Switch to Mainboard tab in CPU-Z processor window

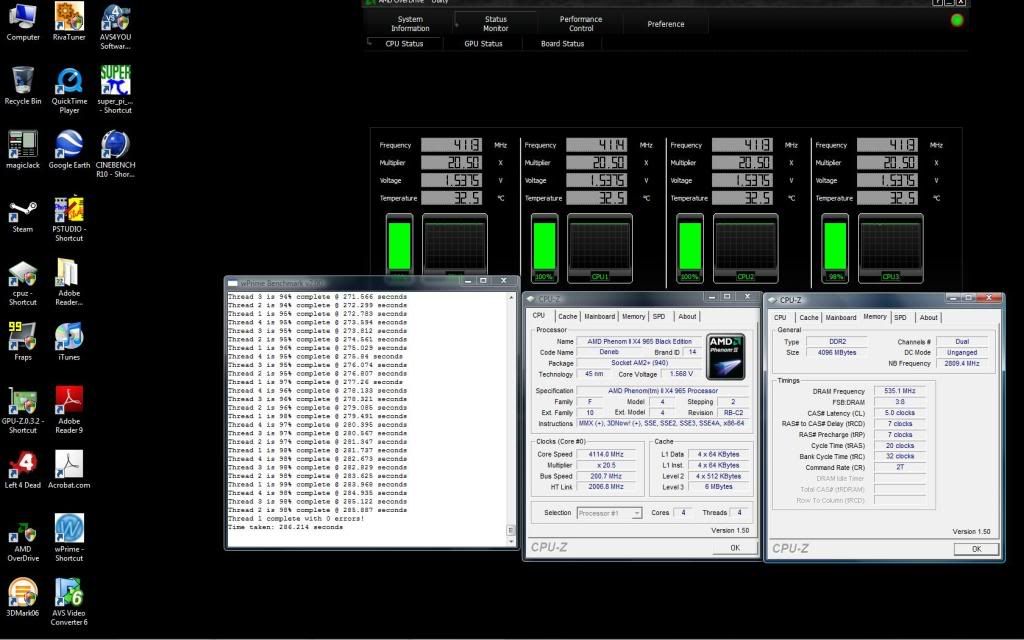[600, 317]
